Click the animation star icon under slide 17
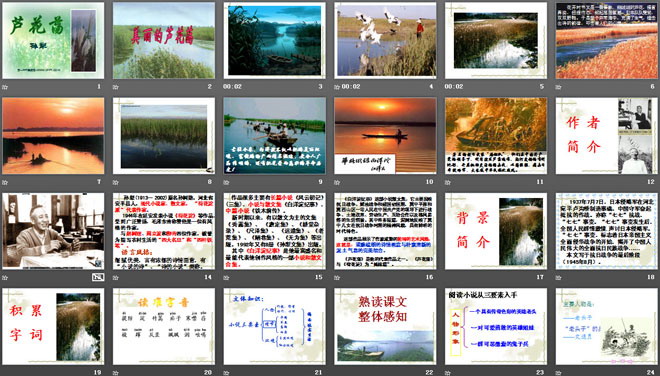The image size is (660, 376). (447, 277)
